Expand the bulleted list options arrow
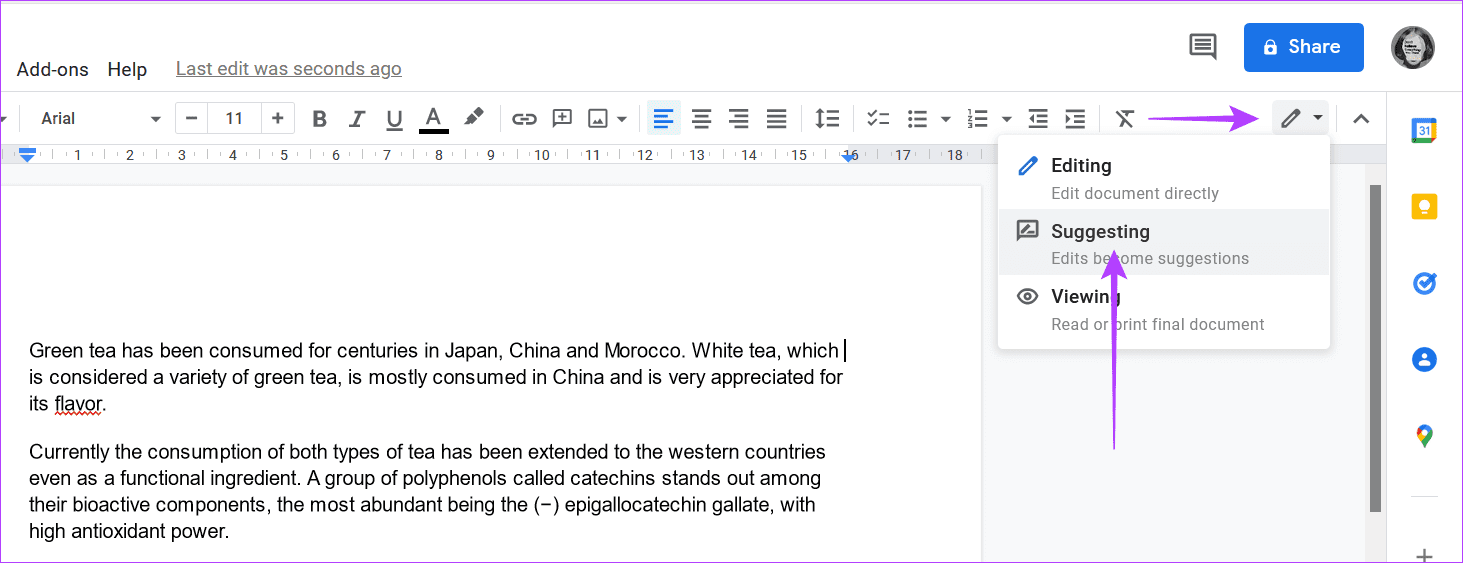The width and height of the screenshot is (1463, 563). (x=946, y=119)
